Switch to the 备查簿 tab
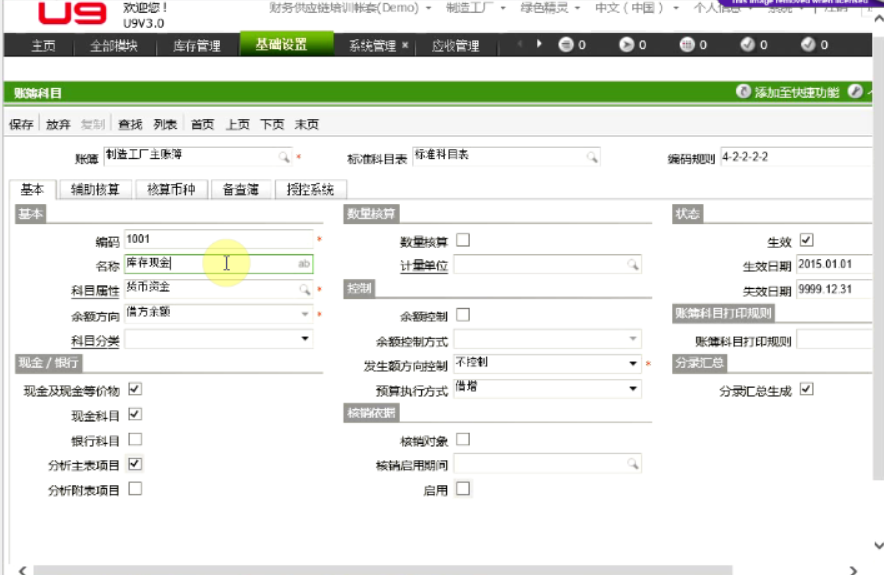The width and height of the screenshot is (884, 575). 241,189
